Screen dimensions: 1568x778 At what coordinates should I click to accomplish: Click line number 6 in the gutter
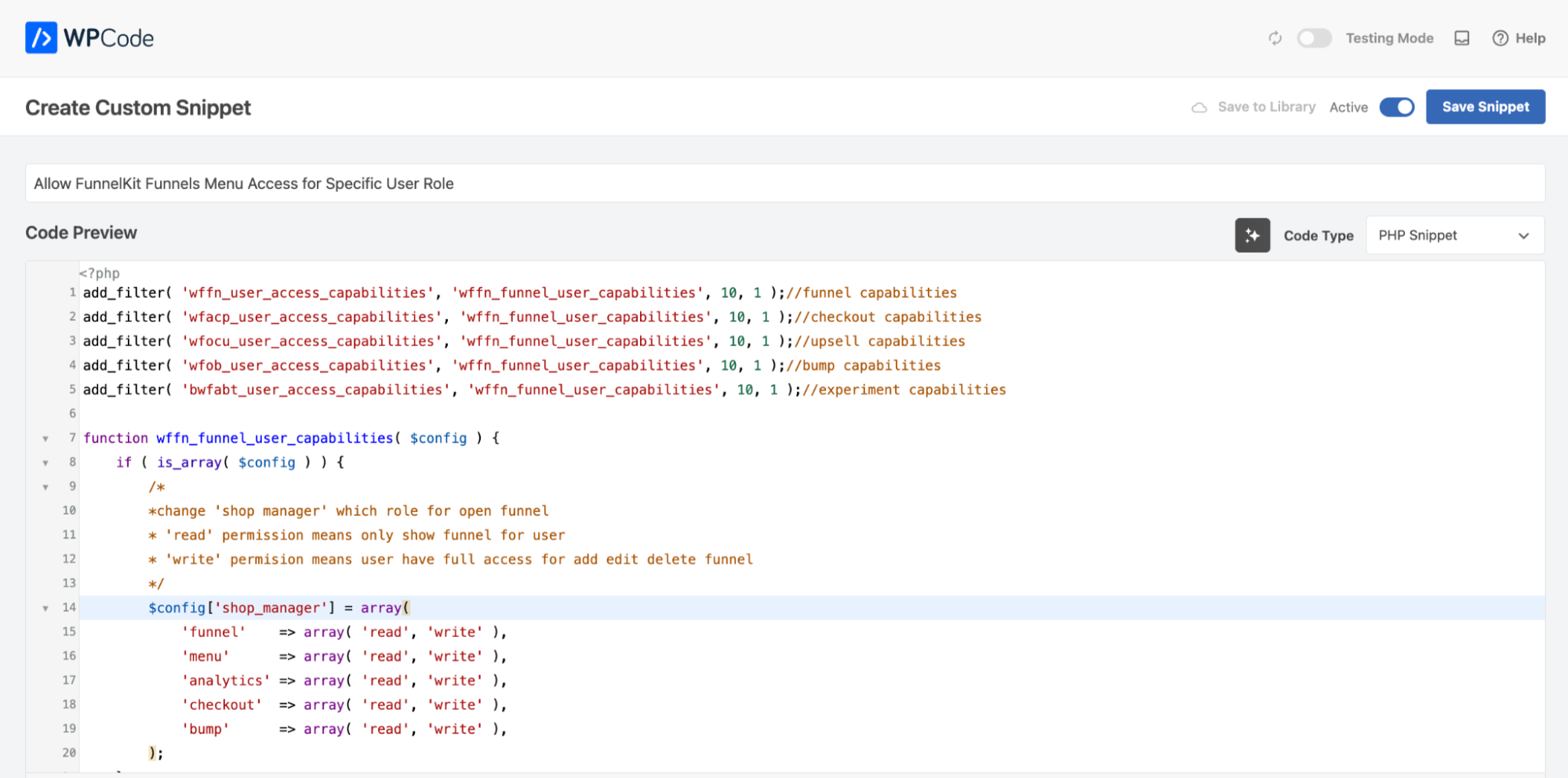tap(72, 413)
